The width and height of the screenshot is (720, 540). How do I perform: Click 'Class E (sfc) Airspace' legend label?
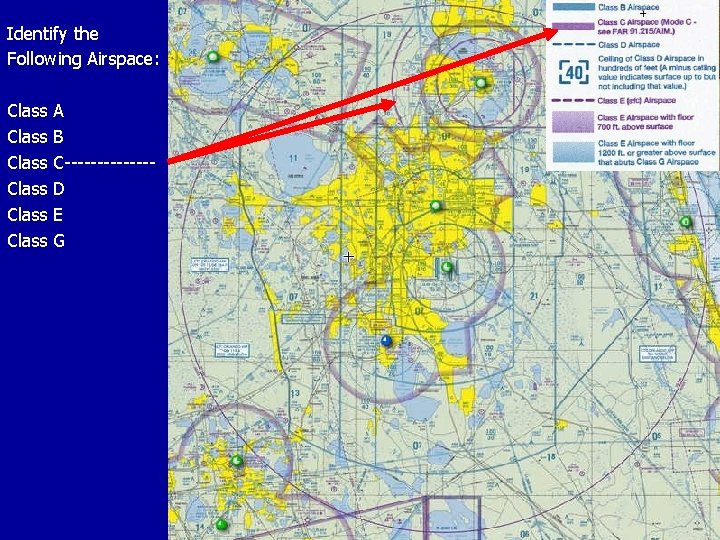pos(636,101)
